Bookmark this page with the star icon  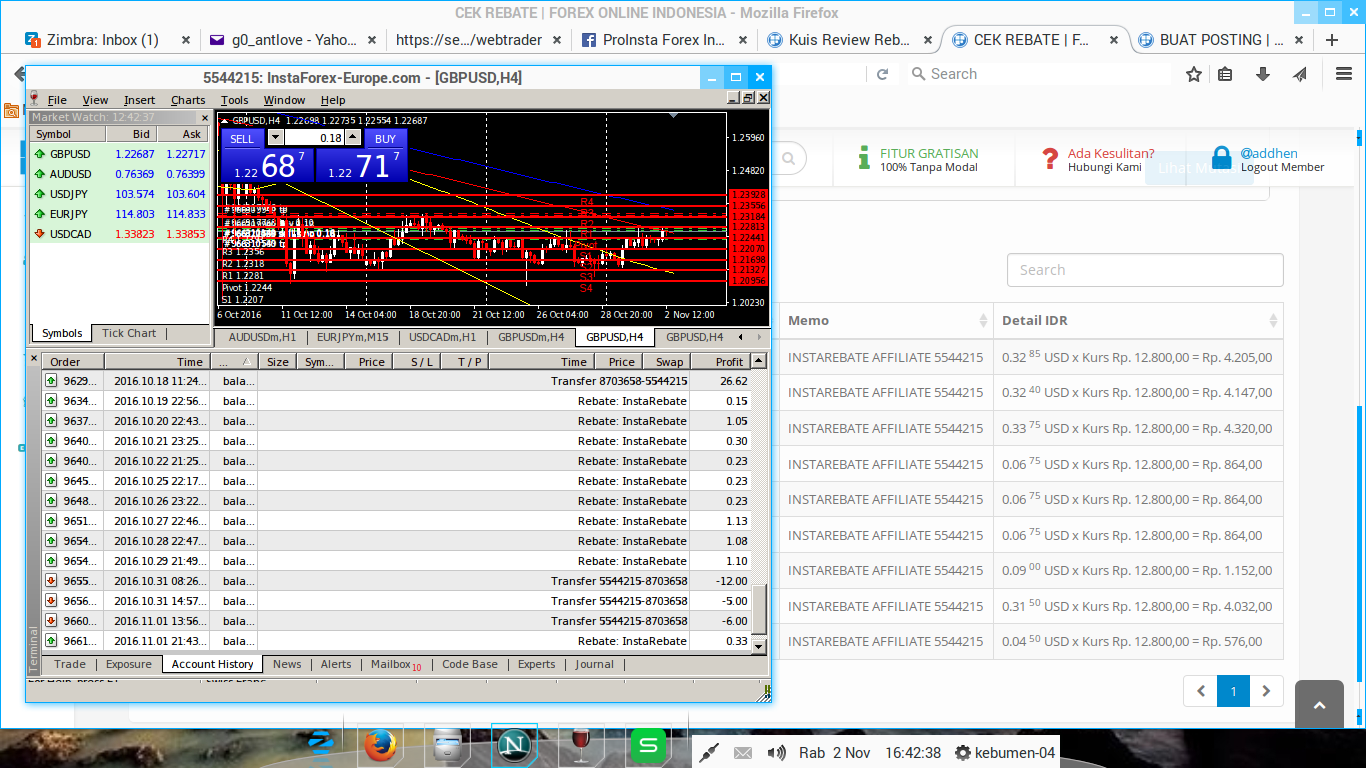1194,74
